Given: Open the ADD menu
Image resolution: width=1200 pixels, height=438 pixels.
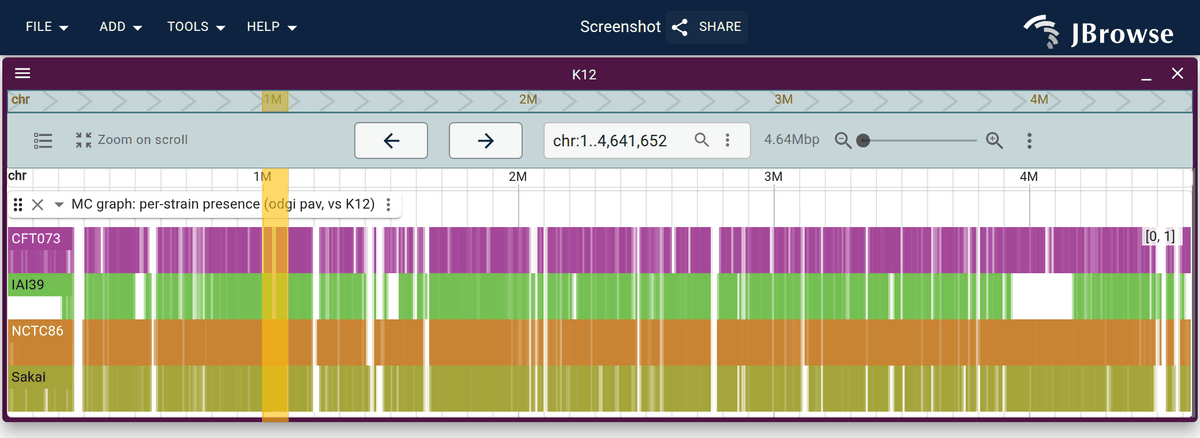Looking at the screenshot, I should [121, 27].
